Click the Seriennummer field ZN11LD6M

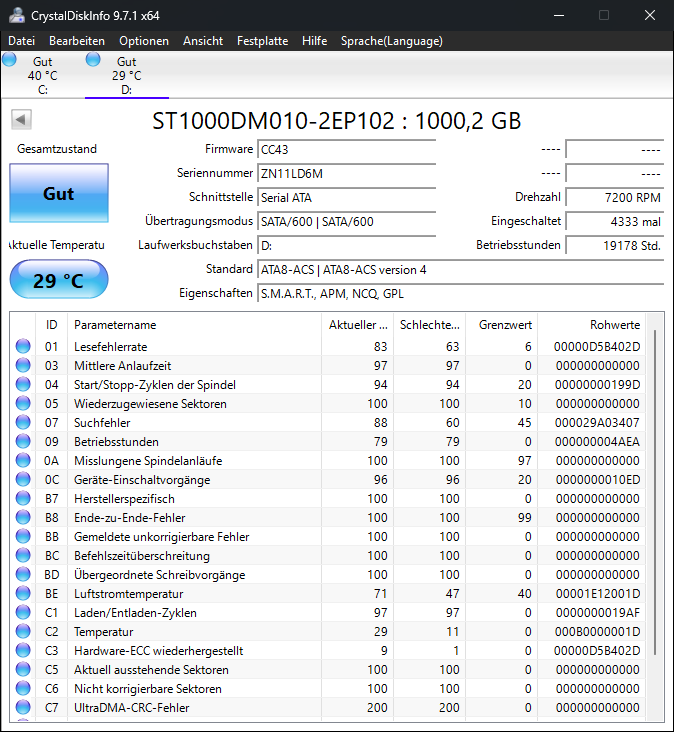click(x=346, y=174)
